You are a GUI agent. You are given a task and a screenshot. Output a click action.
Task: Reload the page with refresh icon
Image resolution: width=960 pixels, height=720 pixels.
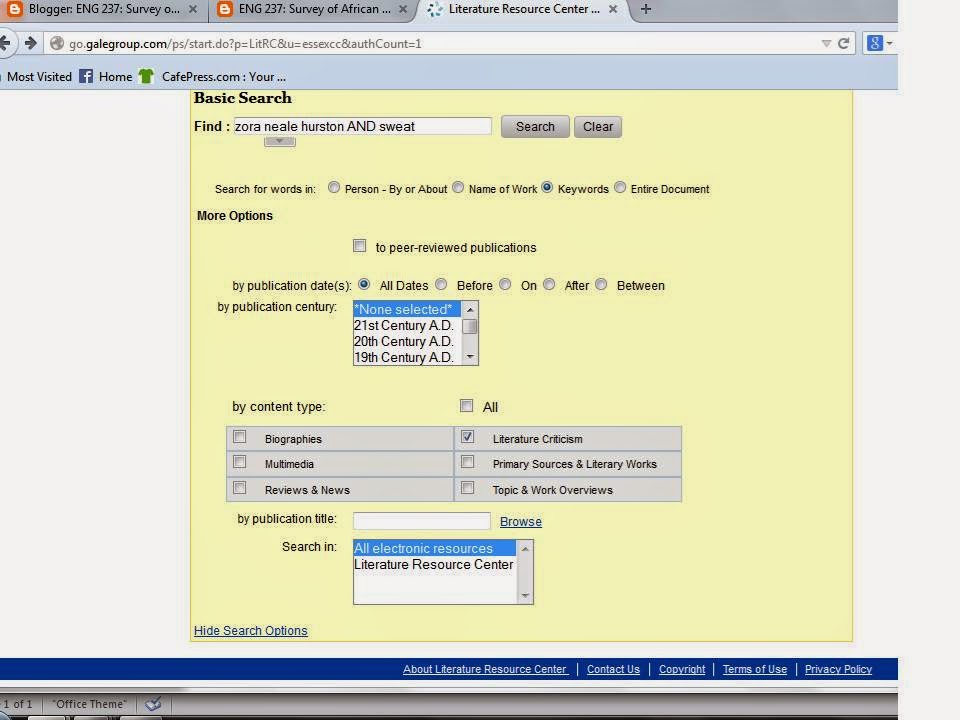(844, 43)
